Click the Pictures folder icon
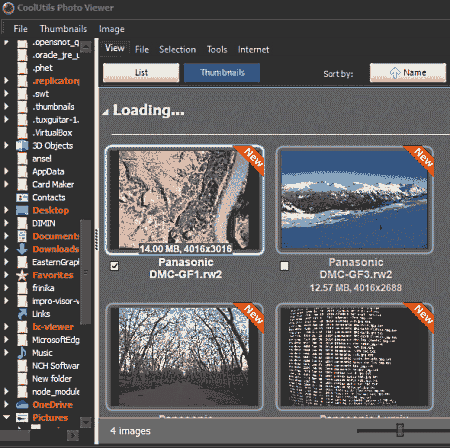The height and width of the screenshot is (448, 450). [22, 418]
